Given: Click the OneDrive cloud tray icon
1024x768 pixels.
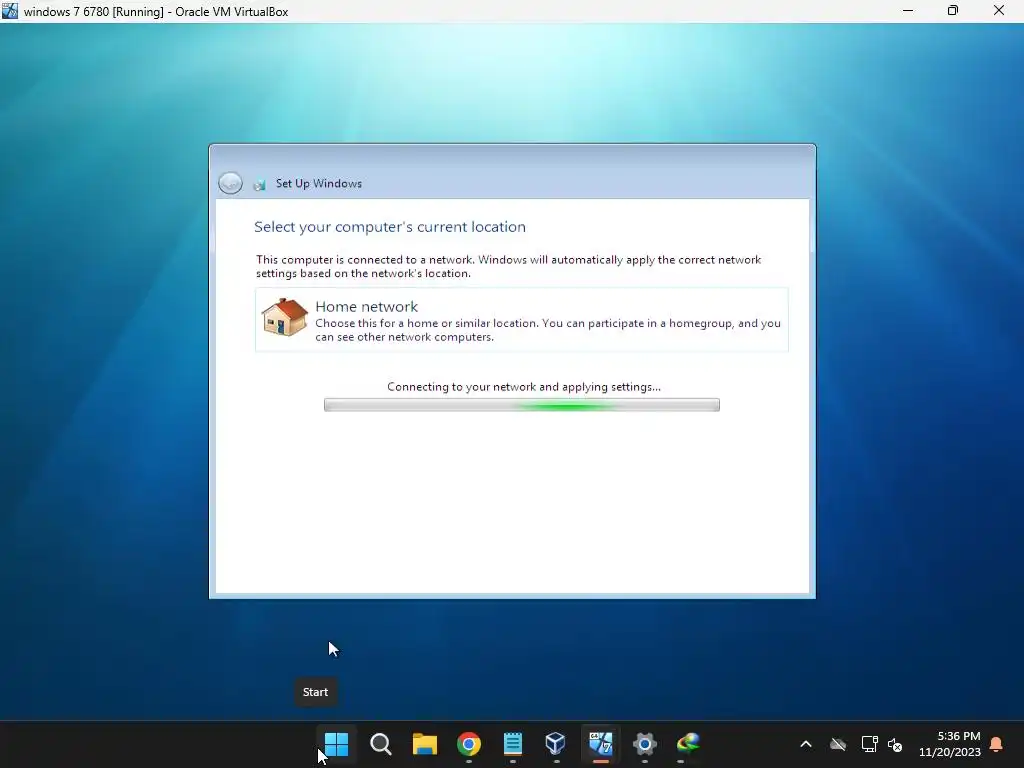Looking at the screenshot, I should point(838,744).
